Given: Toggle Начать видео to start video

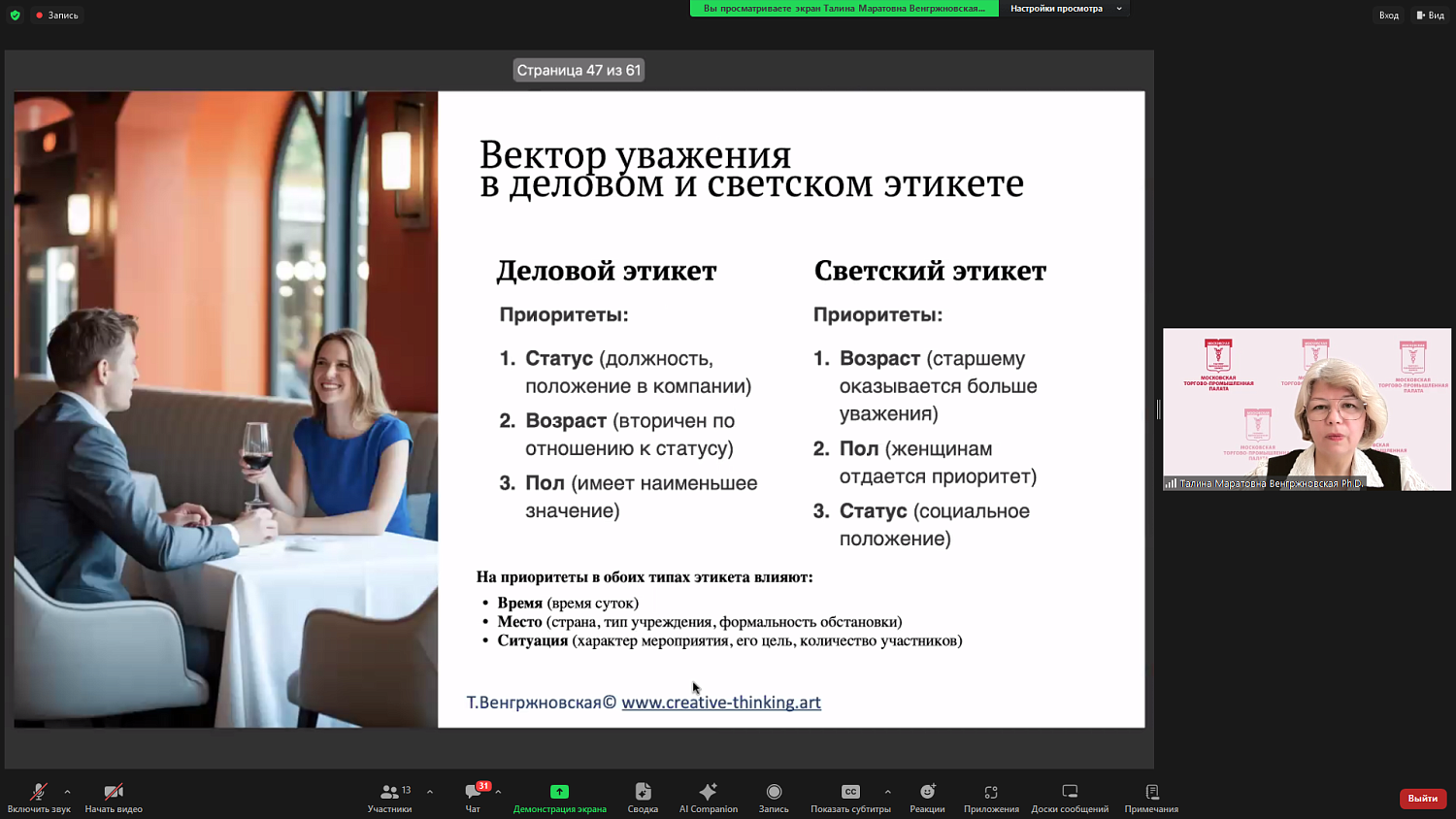Looking at the screenshot, I should [112, 796].
